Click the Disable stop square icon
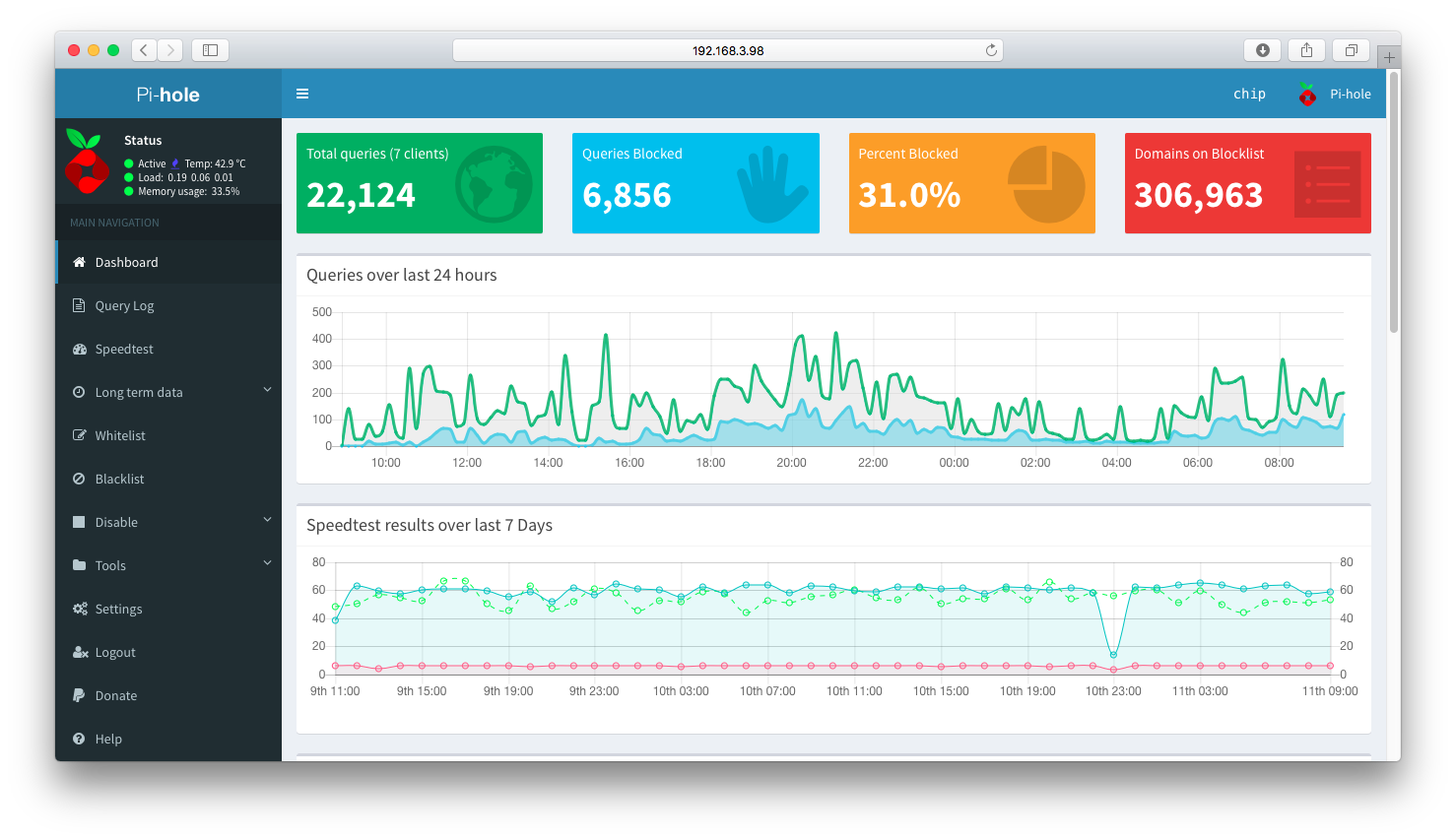The height and width of the screenshot is (840, 1456). (79, 522)
